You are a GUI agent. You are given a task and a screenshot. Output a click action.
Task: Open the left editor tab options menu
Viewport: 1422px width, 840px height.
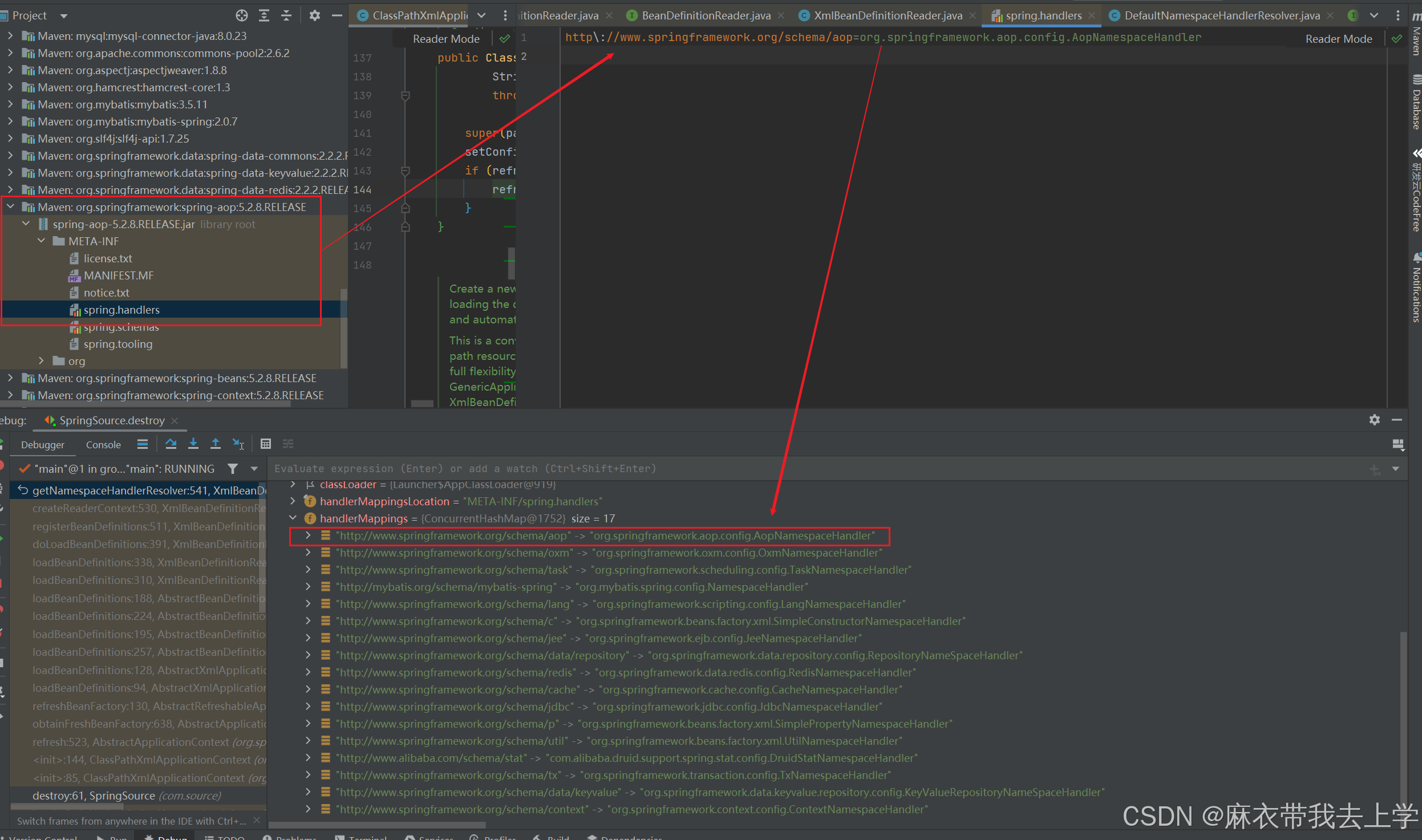click(x=505, y=16)
